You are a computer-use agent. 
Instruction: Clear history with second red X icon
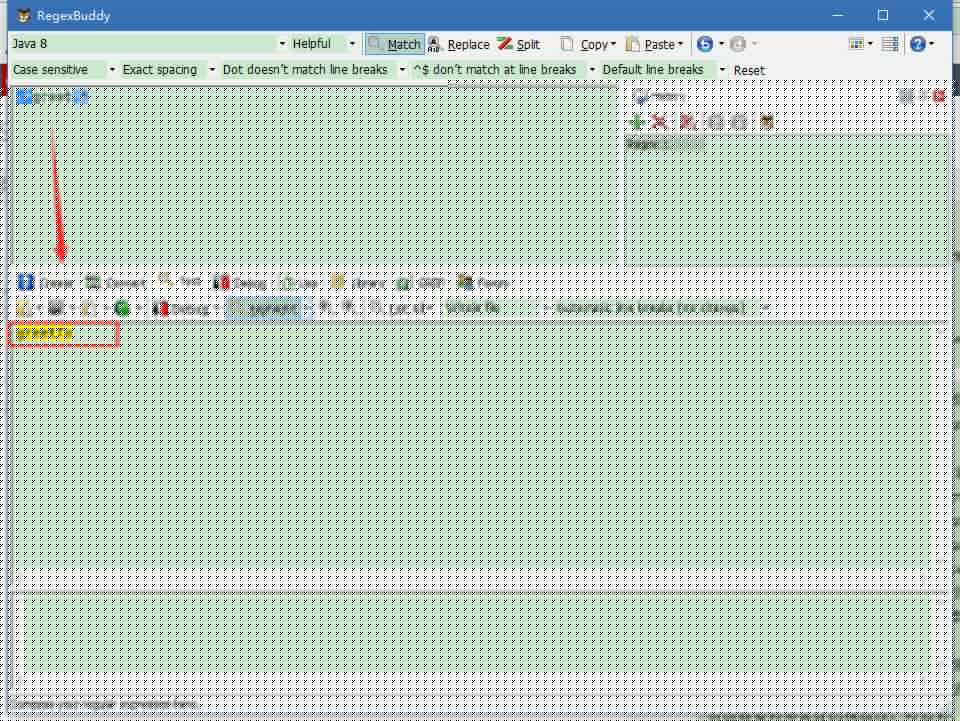(x=688, y=122)
